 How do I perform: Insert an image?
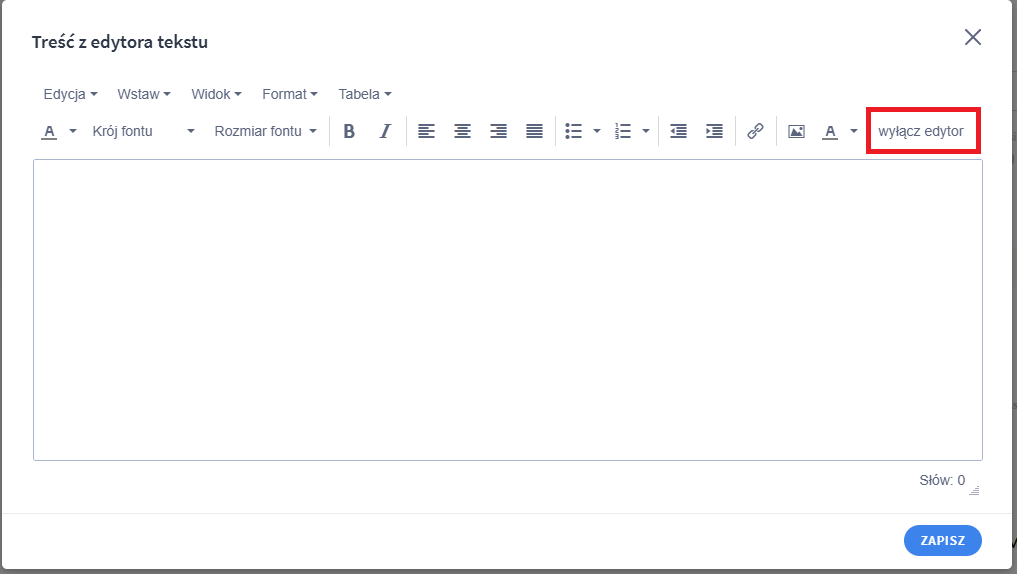796,131
